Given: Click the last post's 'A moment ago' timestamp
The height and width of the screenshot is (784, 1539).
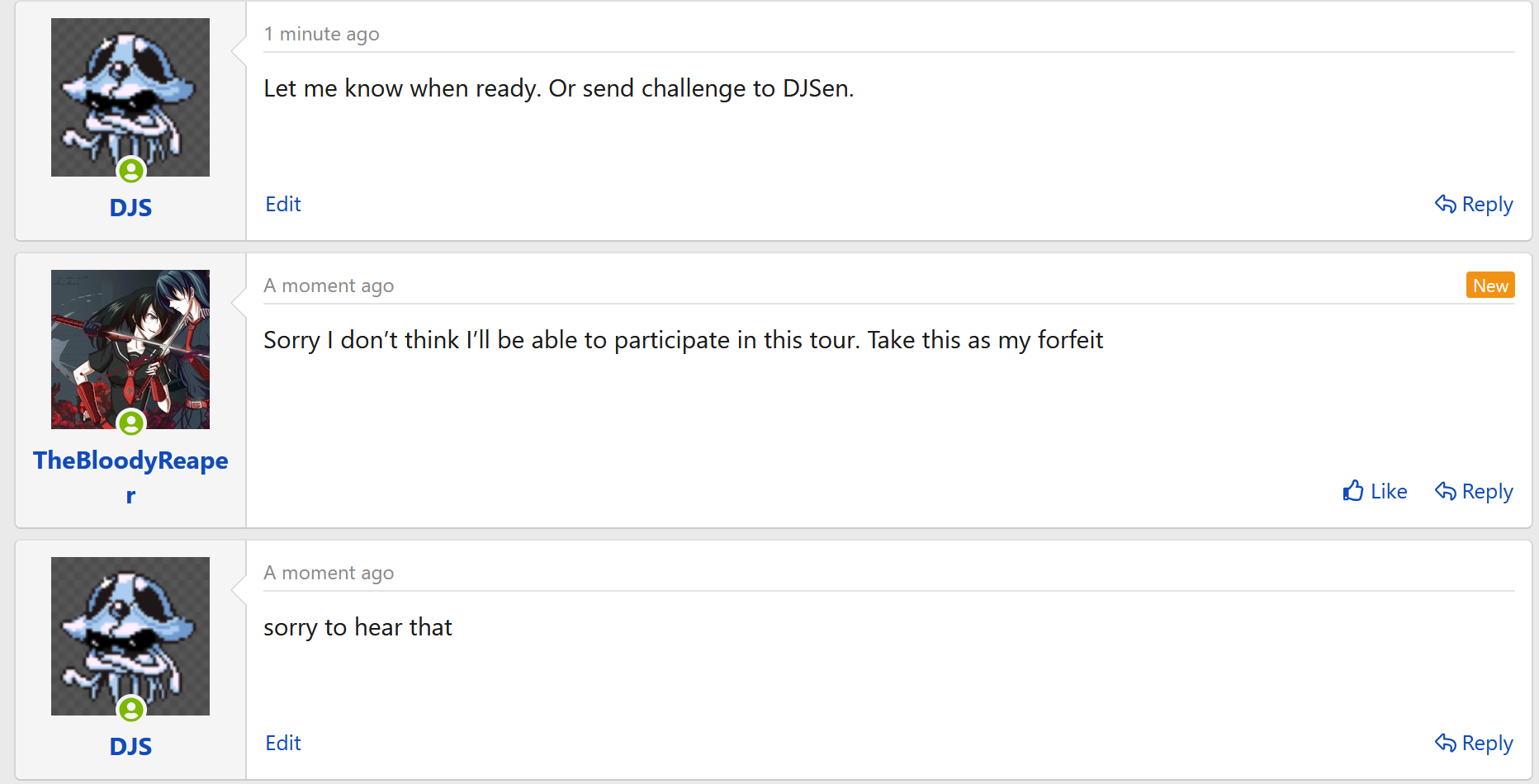Looking at the screenshot, I should 329,573.
